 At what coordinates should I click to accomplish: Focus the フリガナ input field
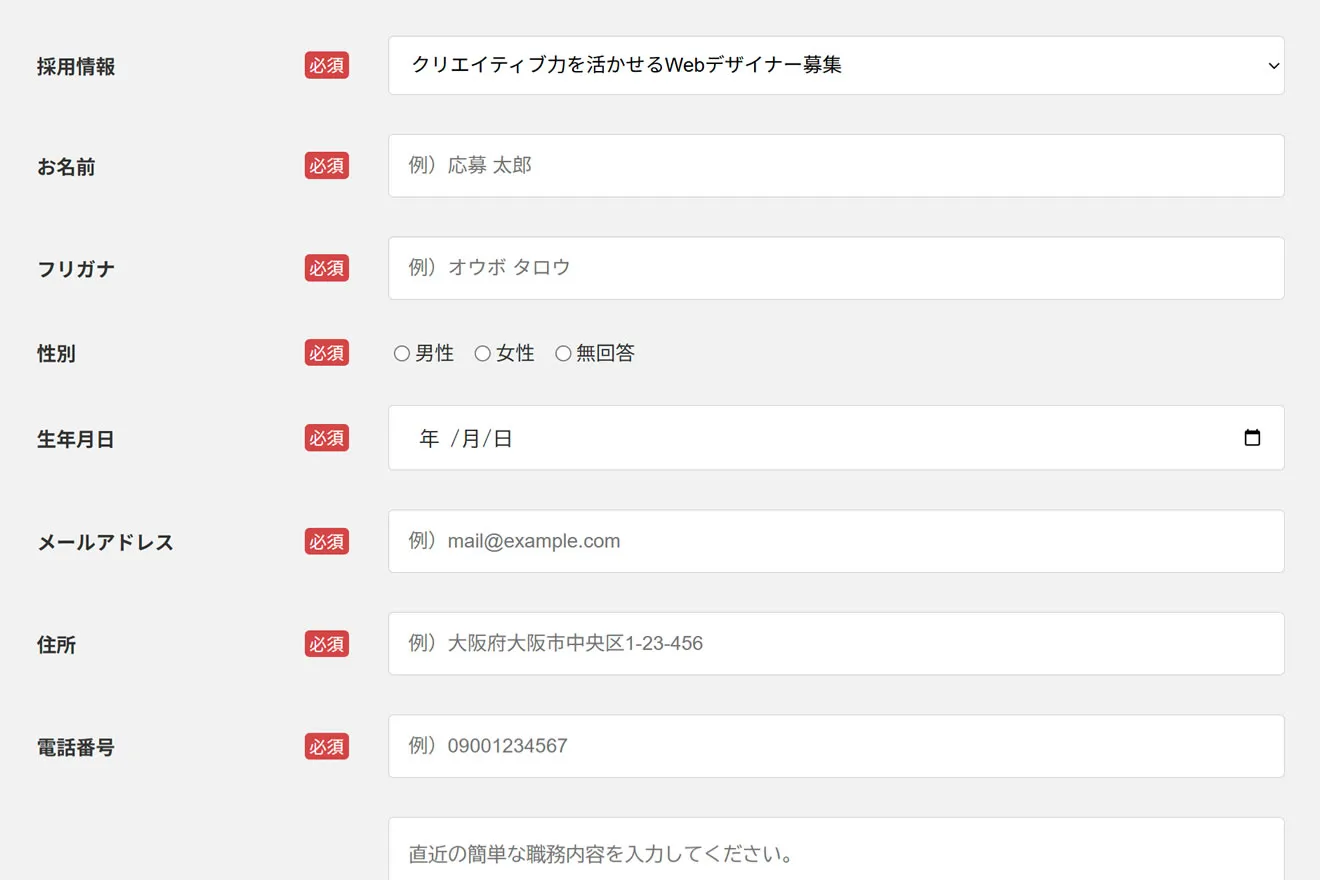[x=835, y=268]
